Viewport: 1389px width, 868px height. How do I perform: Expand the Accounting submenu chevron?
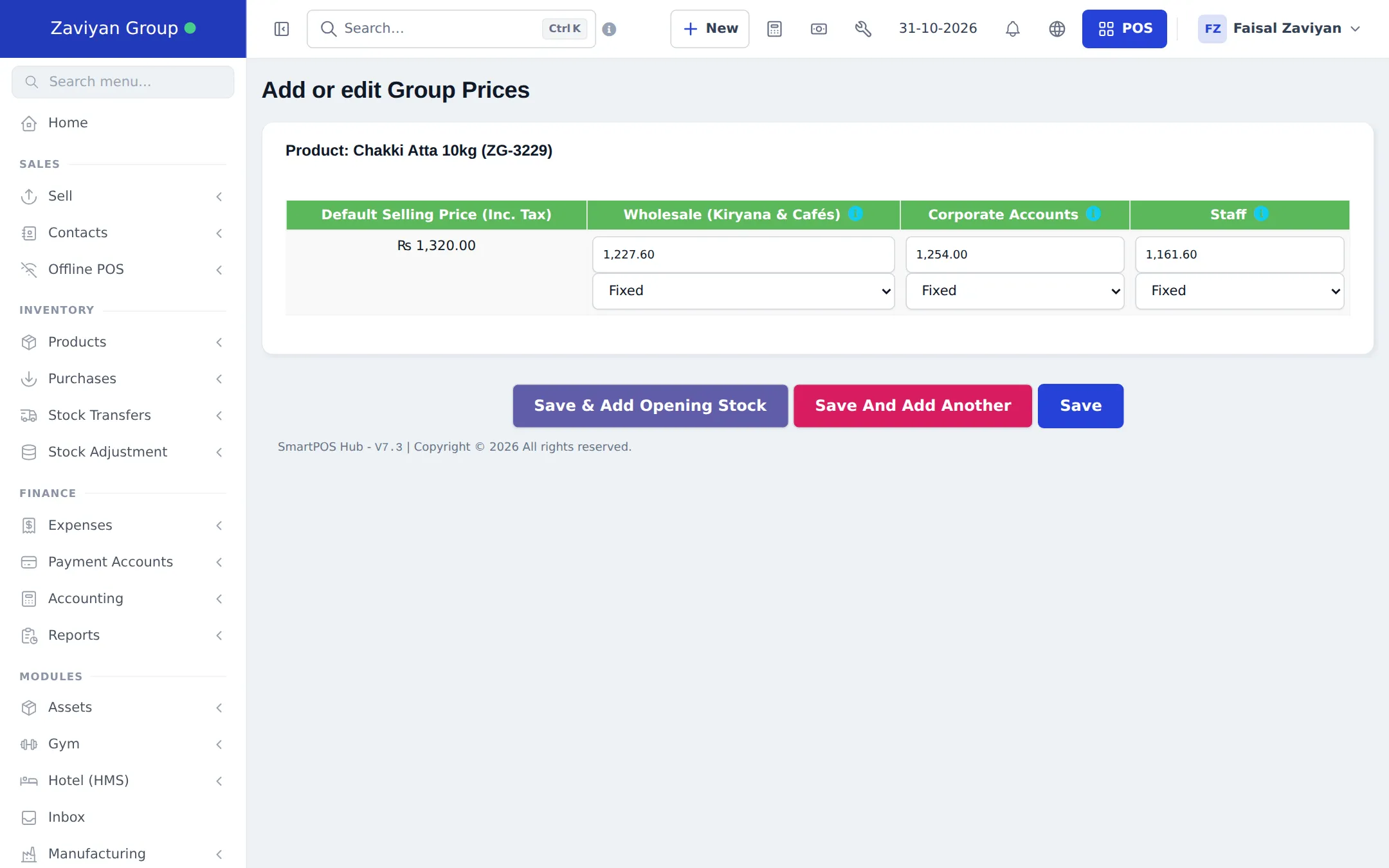pos(219,599)
